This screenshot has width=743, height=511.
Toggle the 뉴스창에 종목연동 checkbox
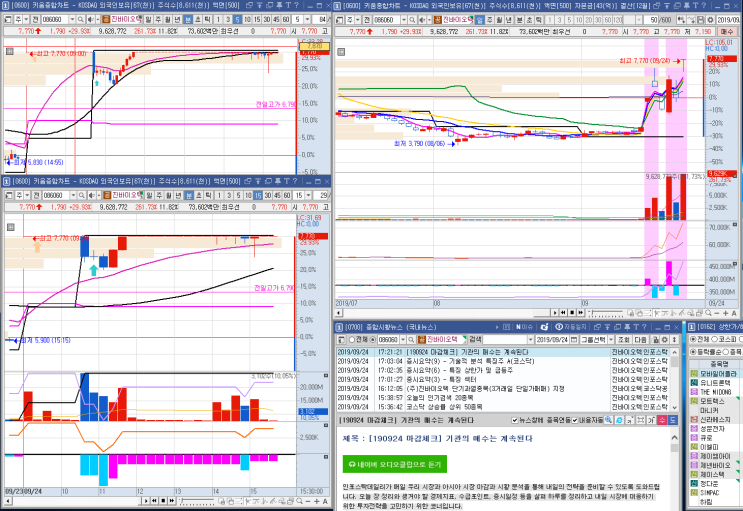515,420
